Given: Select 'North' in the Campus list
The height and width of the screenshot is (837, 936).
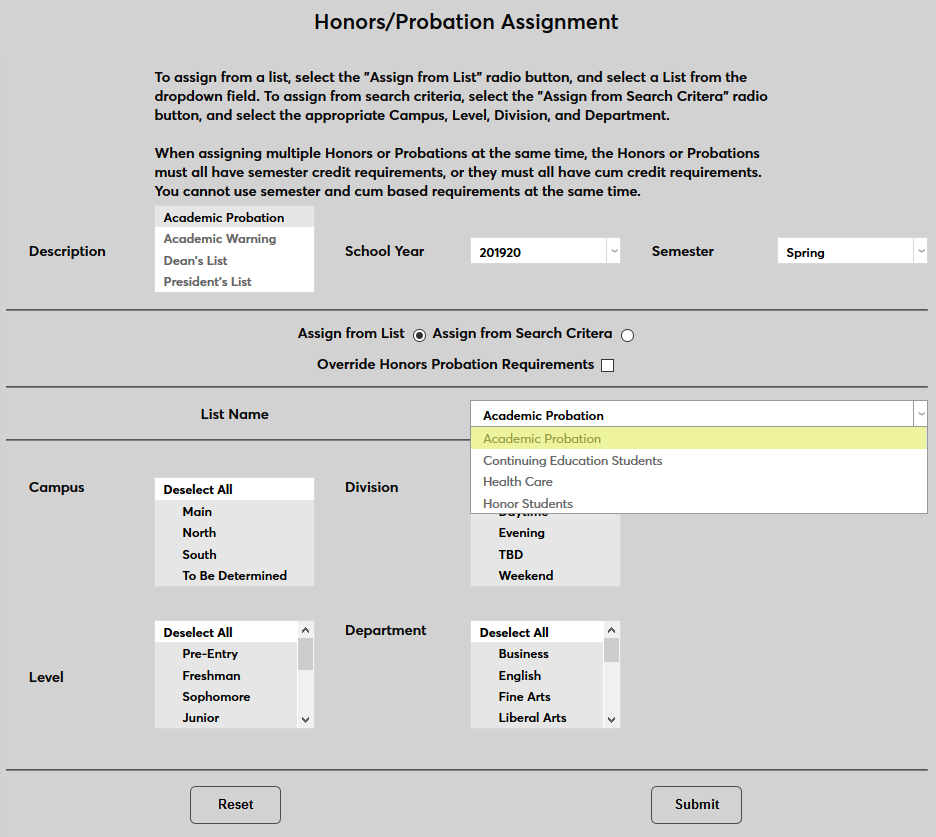Looking at the screenshot, I should coord(199,532).
